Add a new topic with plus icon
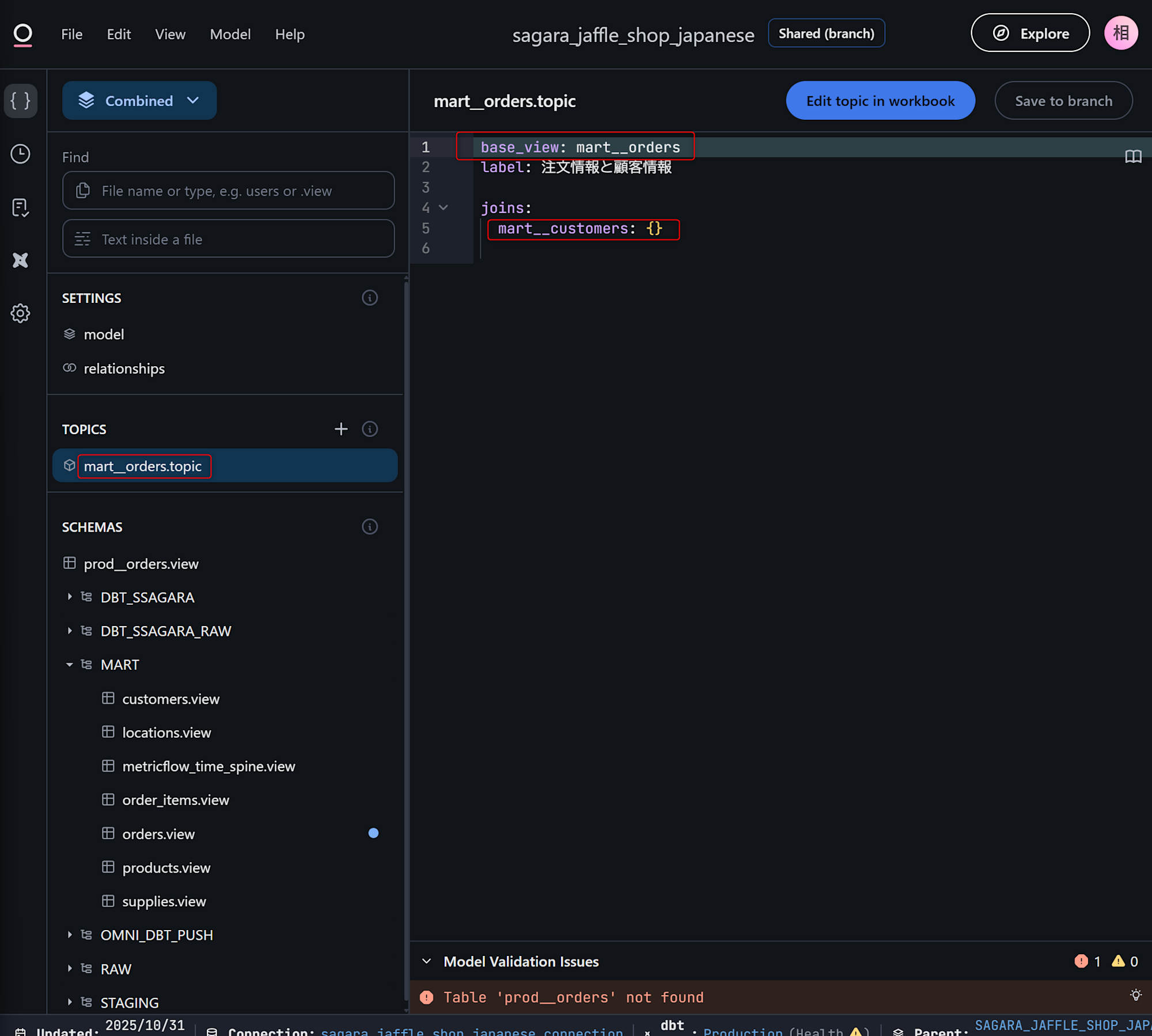The image size is (1152, 1036). coord(341,429)
